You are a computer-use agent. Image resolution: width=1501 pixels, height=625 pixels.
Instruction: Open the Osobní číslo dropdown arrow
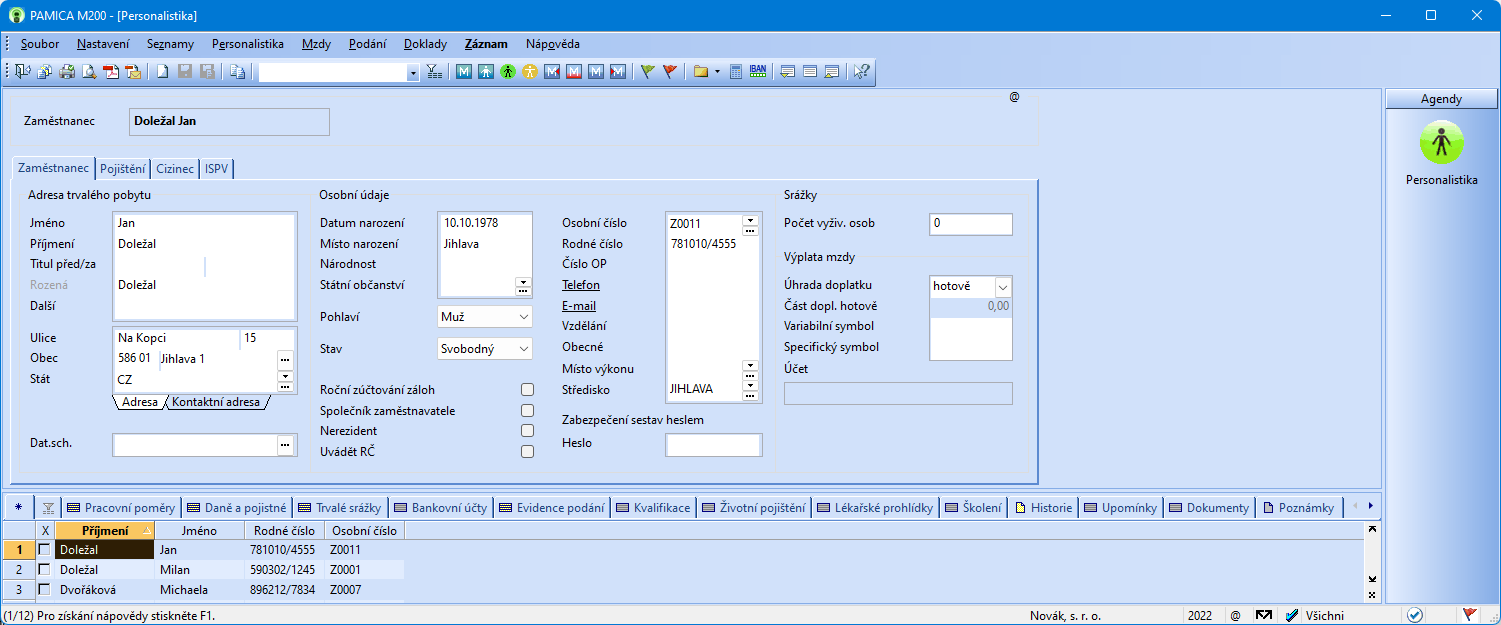click(x=750, y=219)
